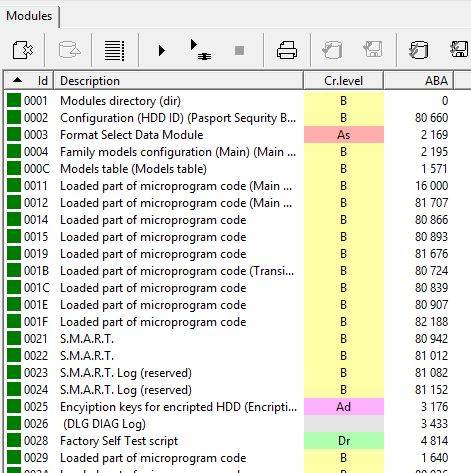
Task: Click the database read icon after the printer
Action: tap(332, 50)
